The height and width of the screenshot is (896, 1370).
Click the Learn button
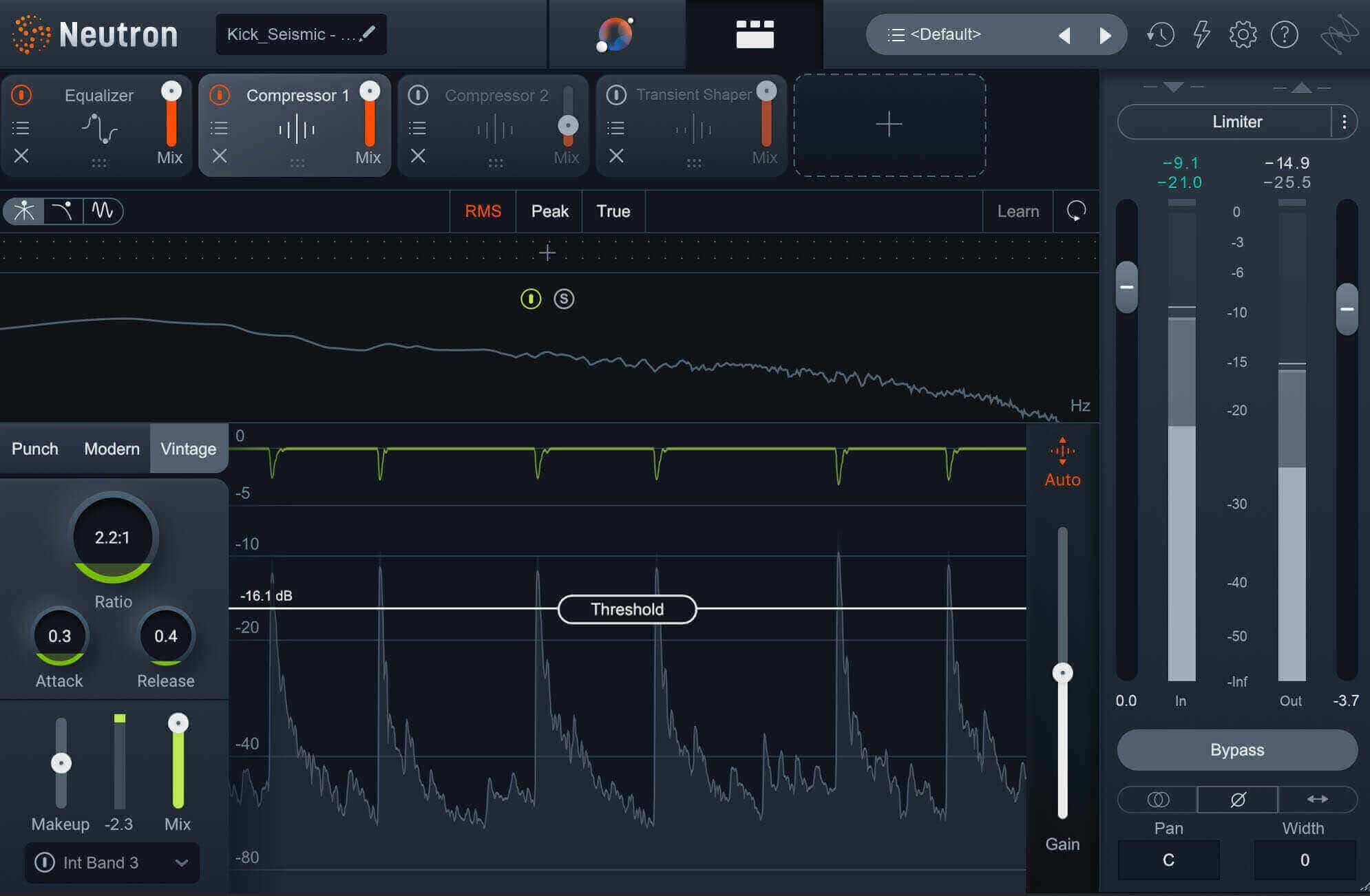click(x=1018, y=211)
